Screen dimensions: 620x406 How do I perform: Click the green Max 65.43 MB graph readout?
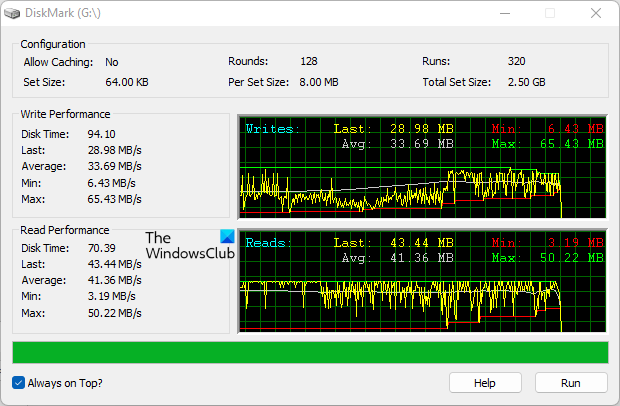point(548,144)
